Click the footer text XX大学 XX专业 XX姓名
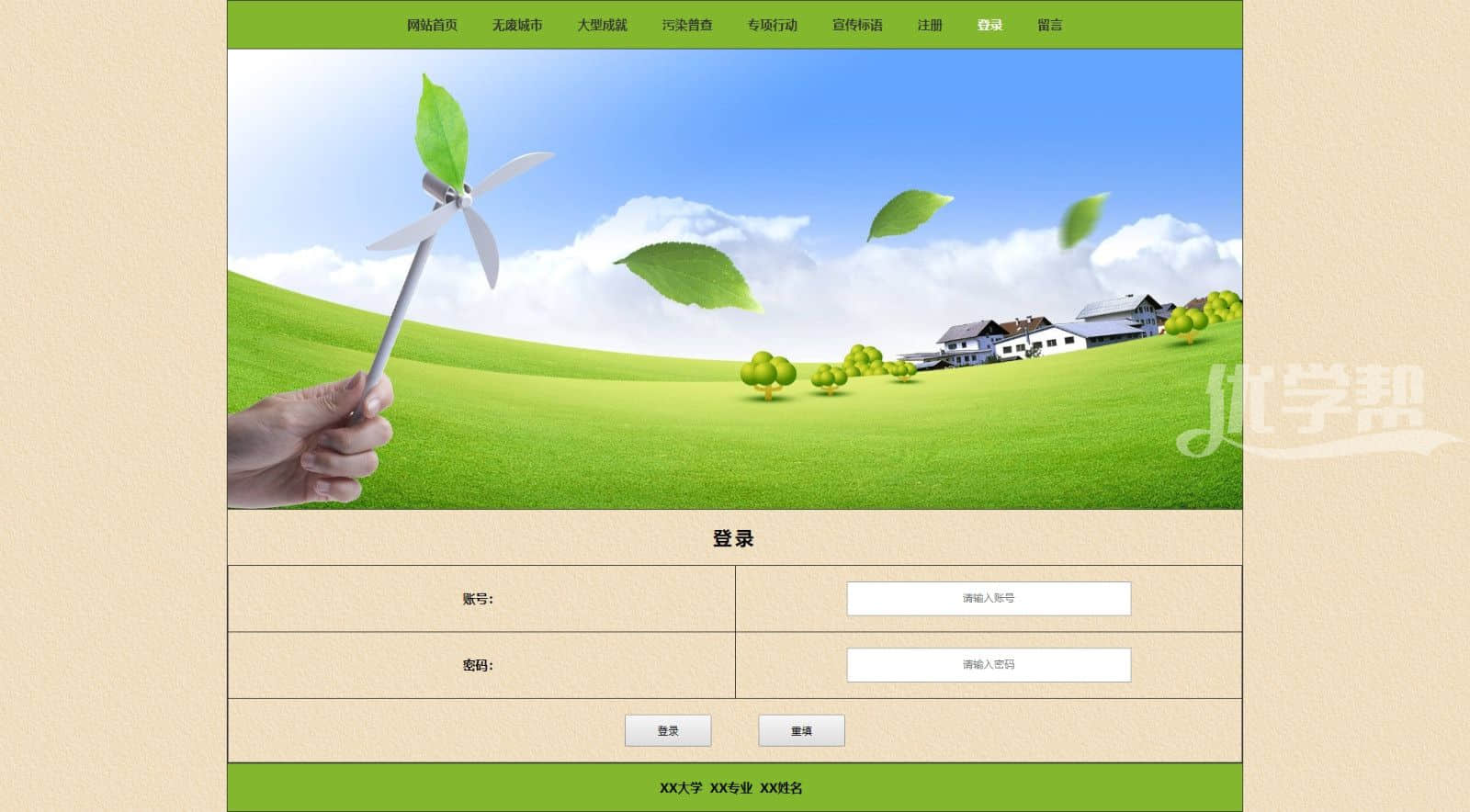The width and height of the screenshot is (1470, 812). (x=731, y=787)
